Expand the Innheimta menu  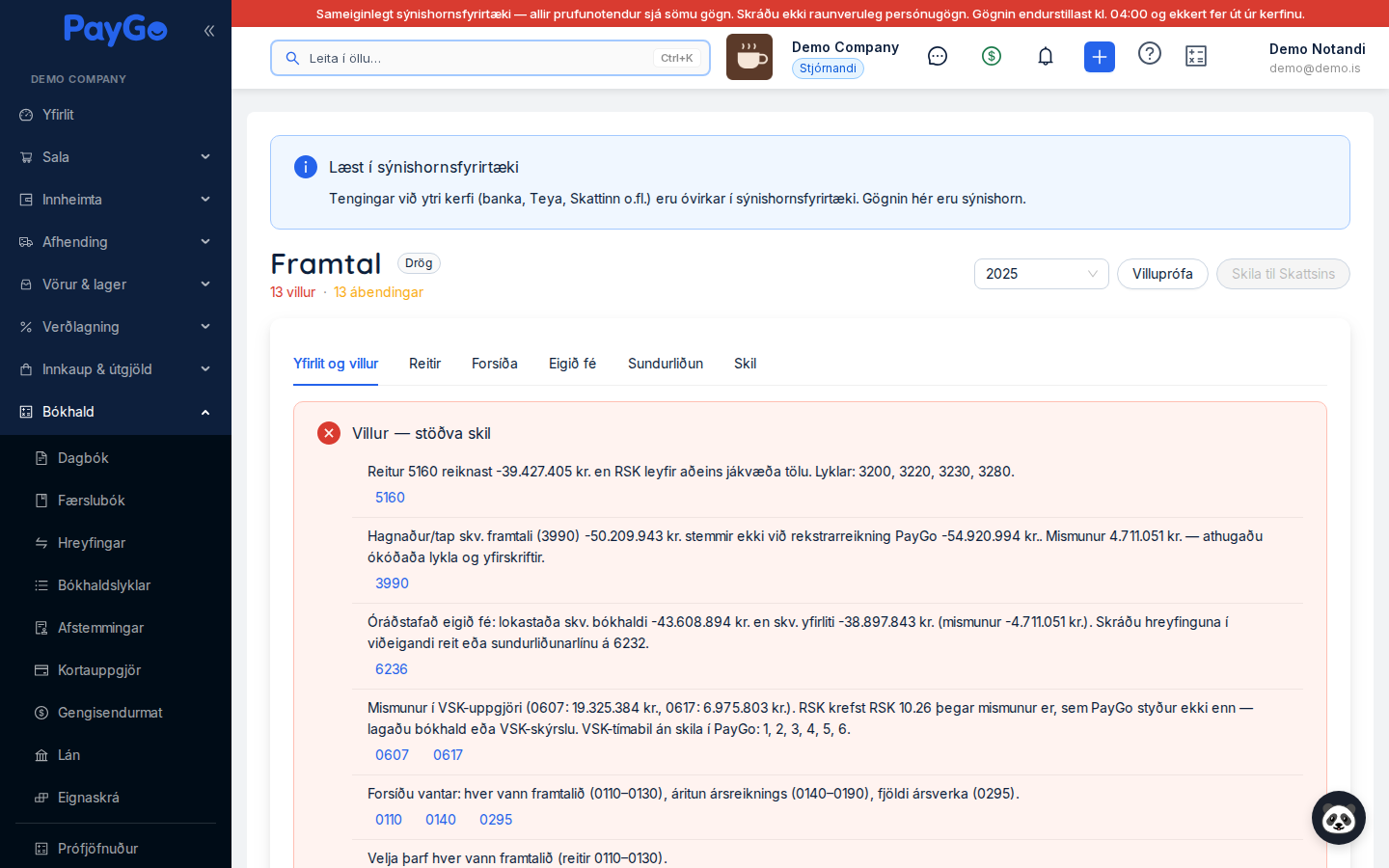coord(116,200)
